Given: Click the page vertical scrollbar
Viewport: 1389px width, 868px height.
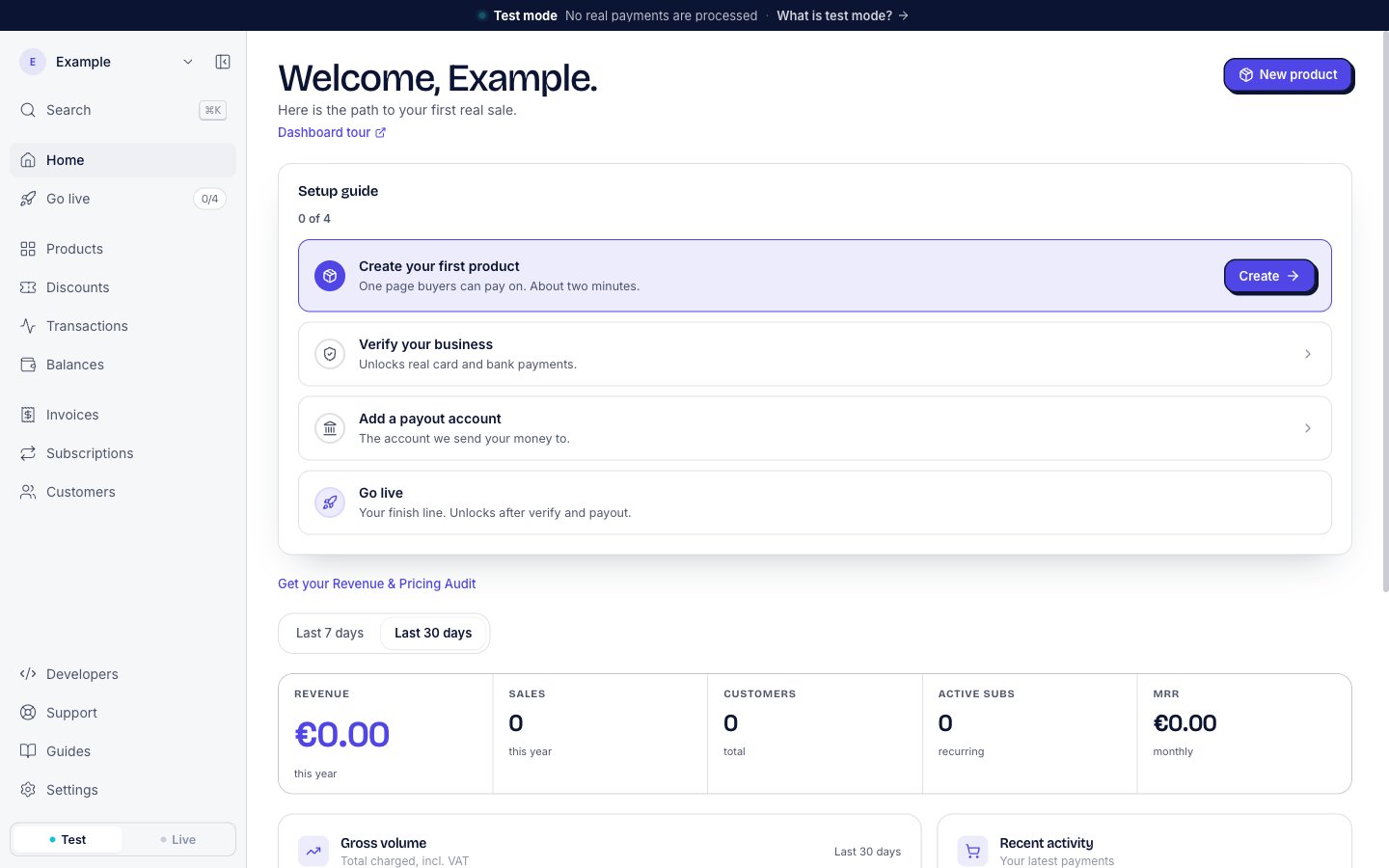Looking at the screenshot, I should tap(1386, 313).
